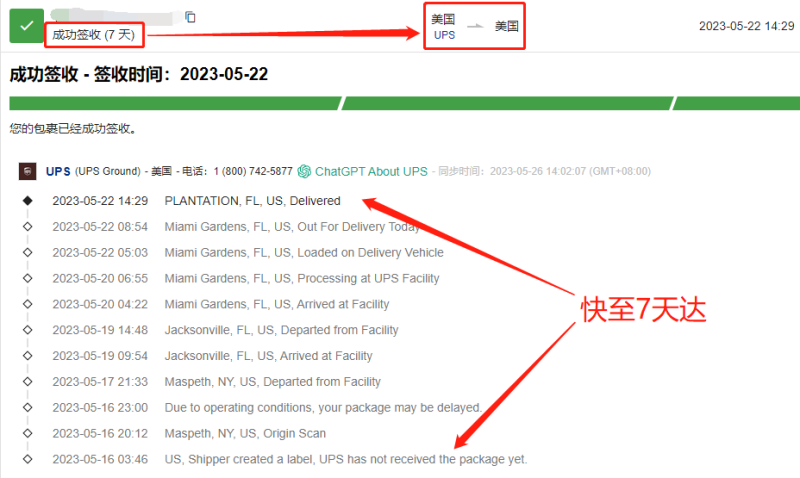Click the green delivered checkmark icon

click(27, 26)
